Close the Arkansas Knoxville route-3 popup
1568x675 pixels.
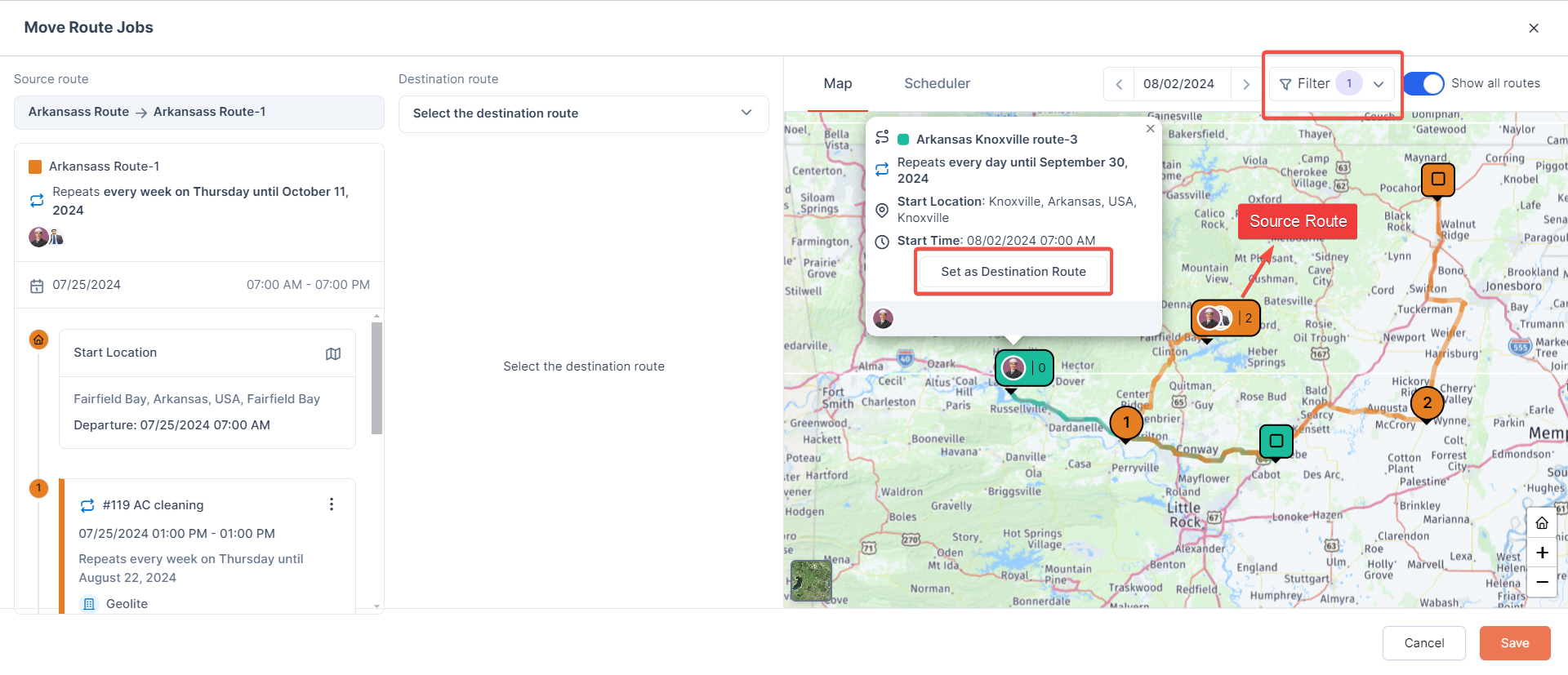(x=1150, y=129)
